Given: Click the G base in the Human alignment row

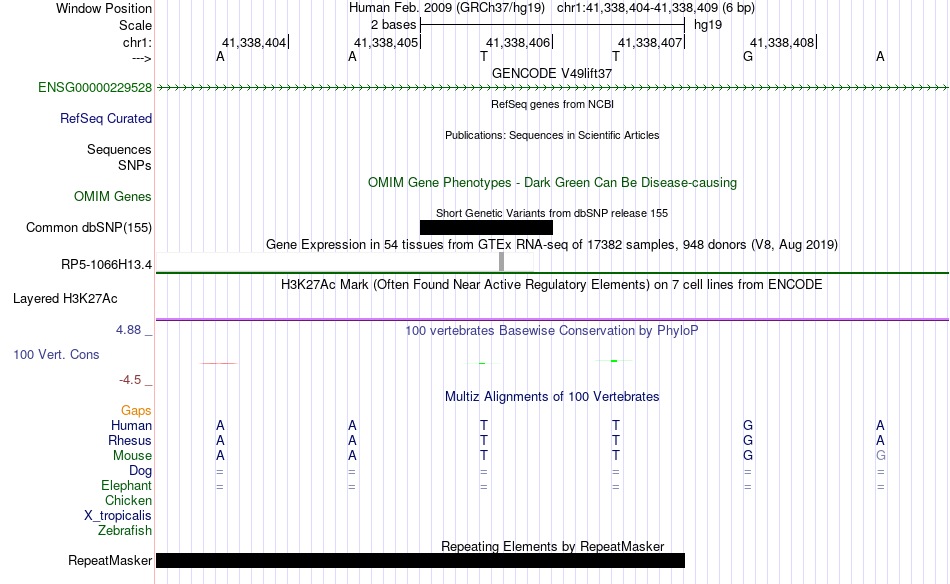Looking at the screenshot, I should 748,425.
